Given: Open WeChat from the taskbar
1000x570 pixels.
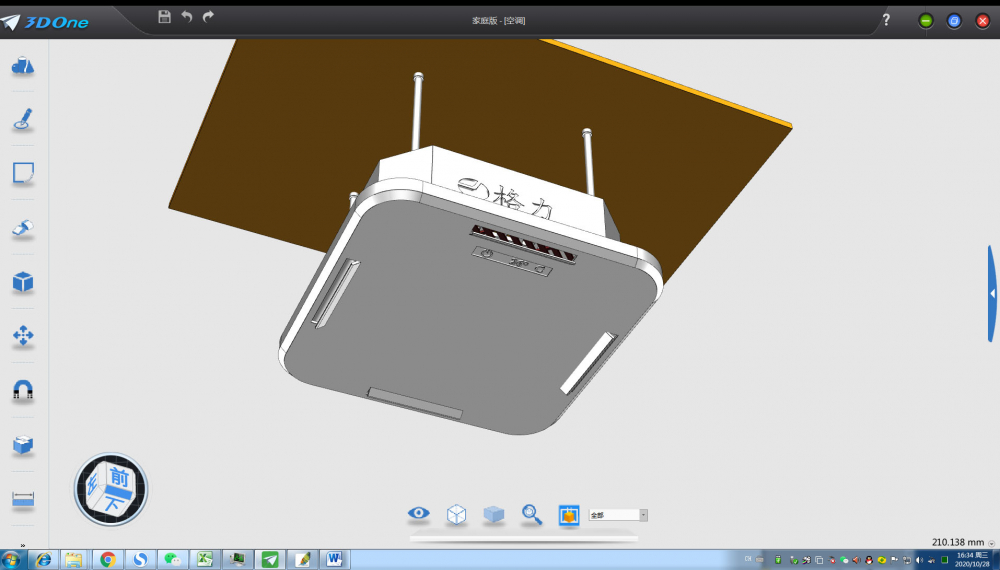Looking at the screenshot, I should click(172, 560).
